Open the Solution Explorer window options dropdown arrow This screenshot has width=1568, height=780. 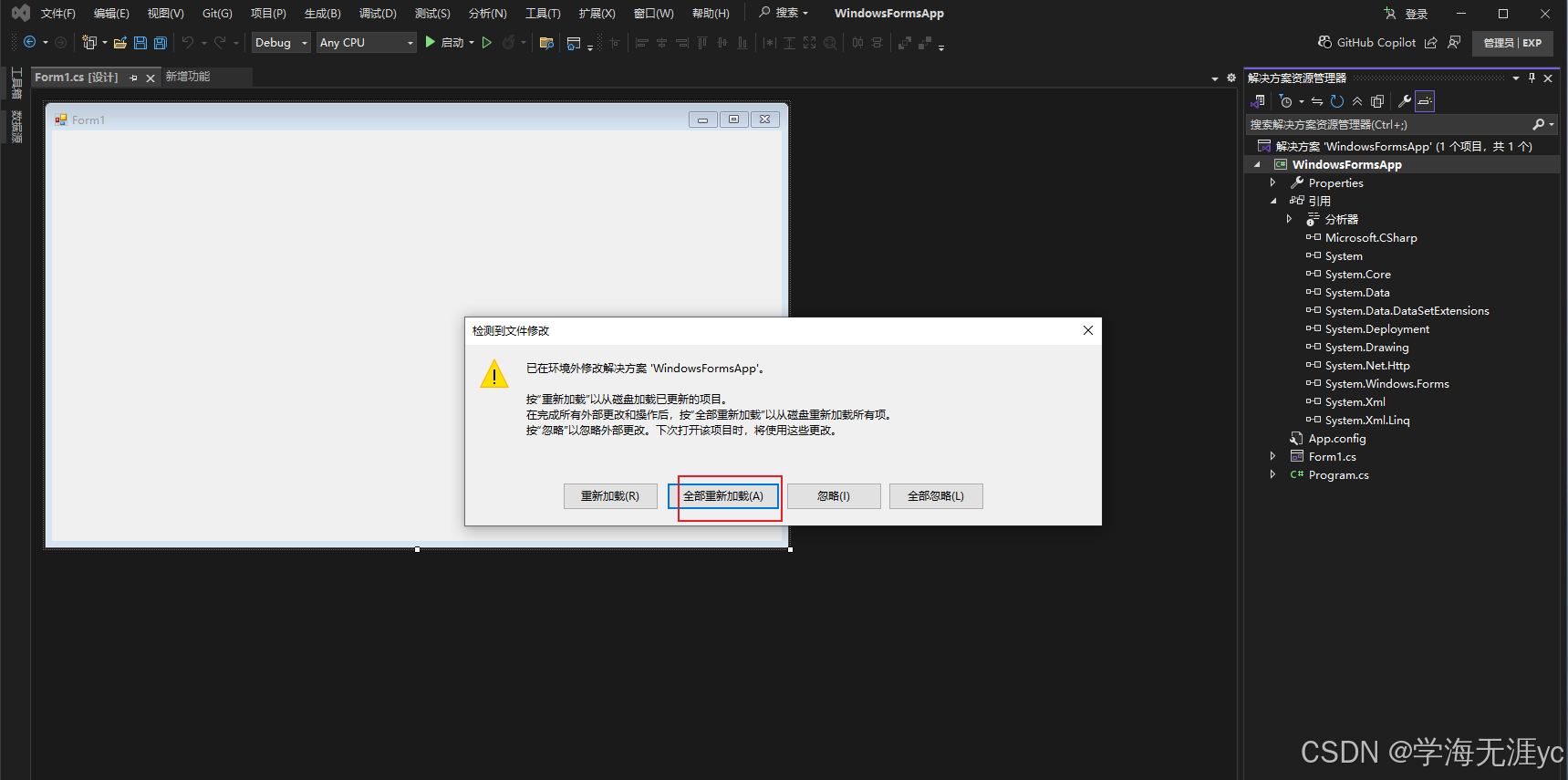tap(1516, 78)
